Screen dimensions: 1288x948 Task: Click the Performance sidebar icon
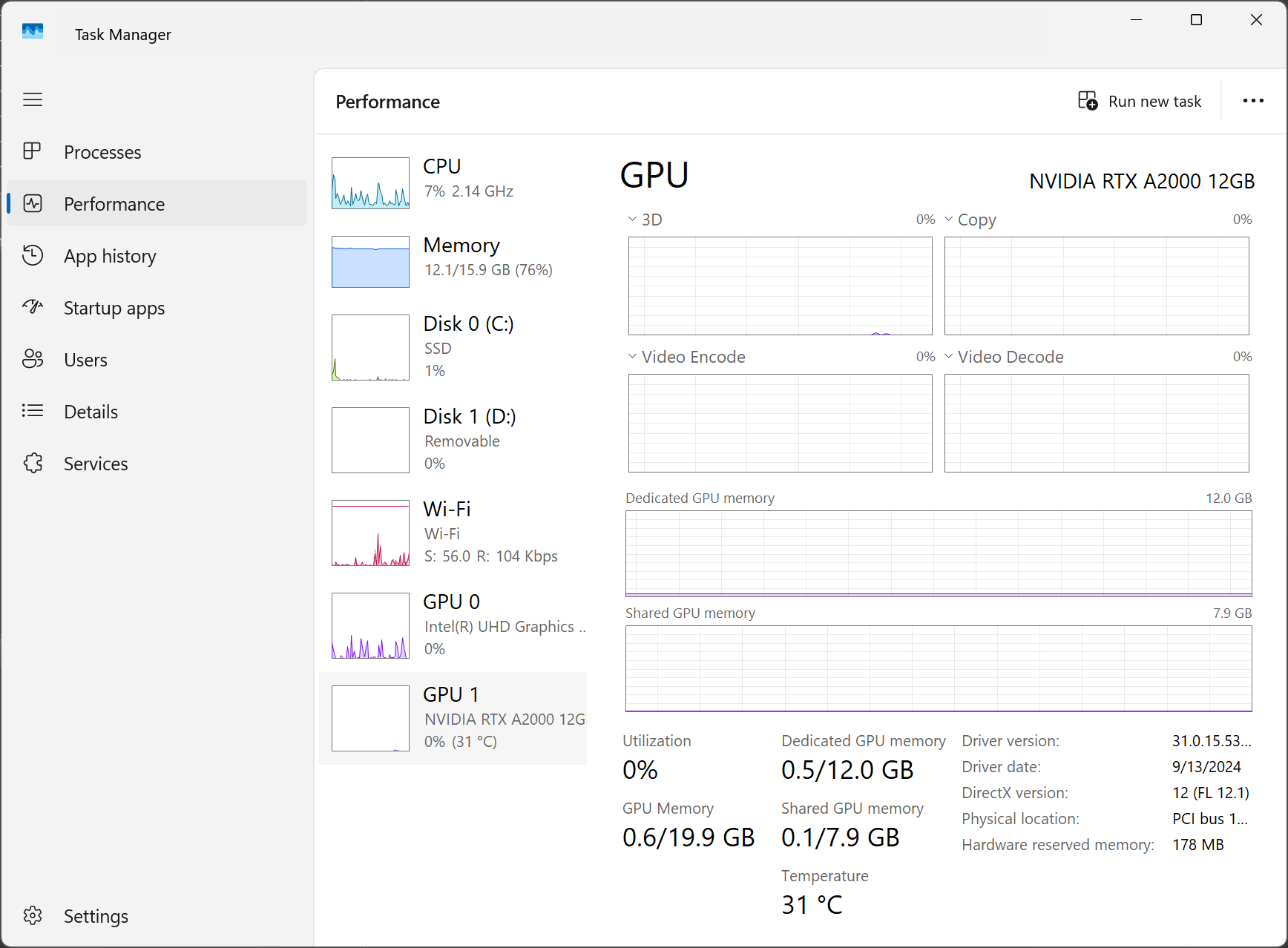(33, 203)
